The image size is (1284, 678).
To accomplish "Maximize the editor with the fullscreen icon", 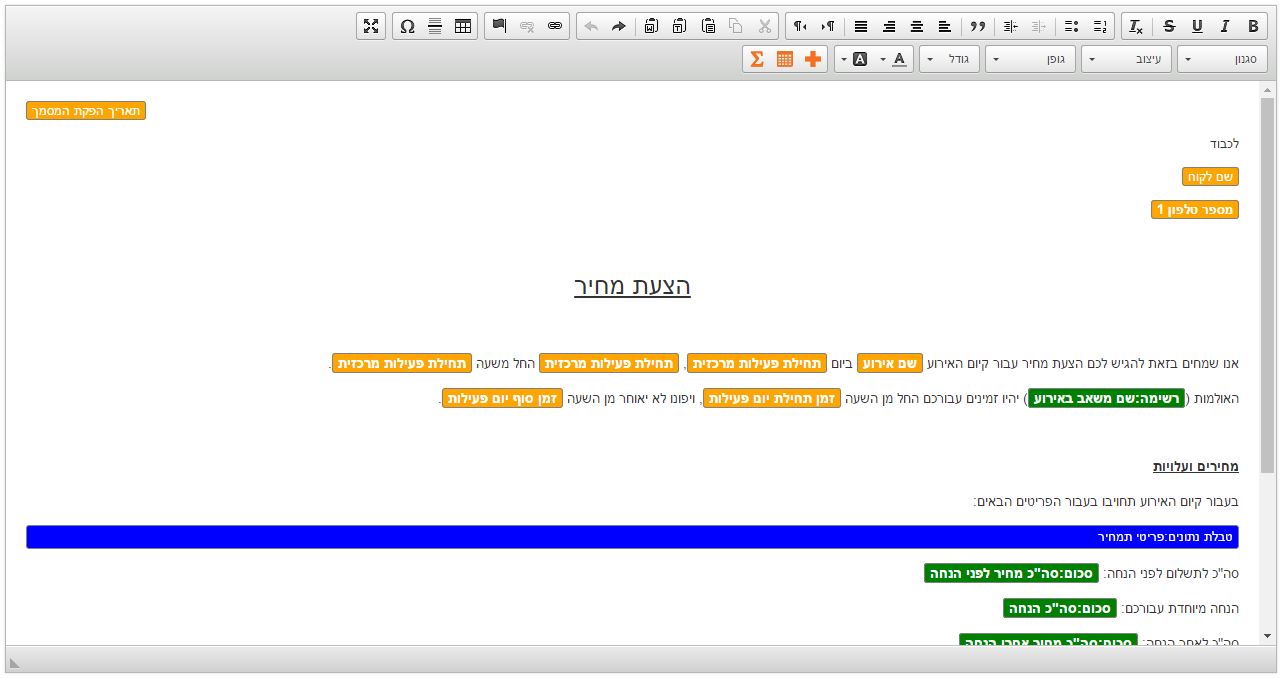I will [x=371, y=26].
